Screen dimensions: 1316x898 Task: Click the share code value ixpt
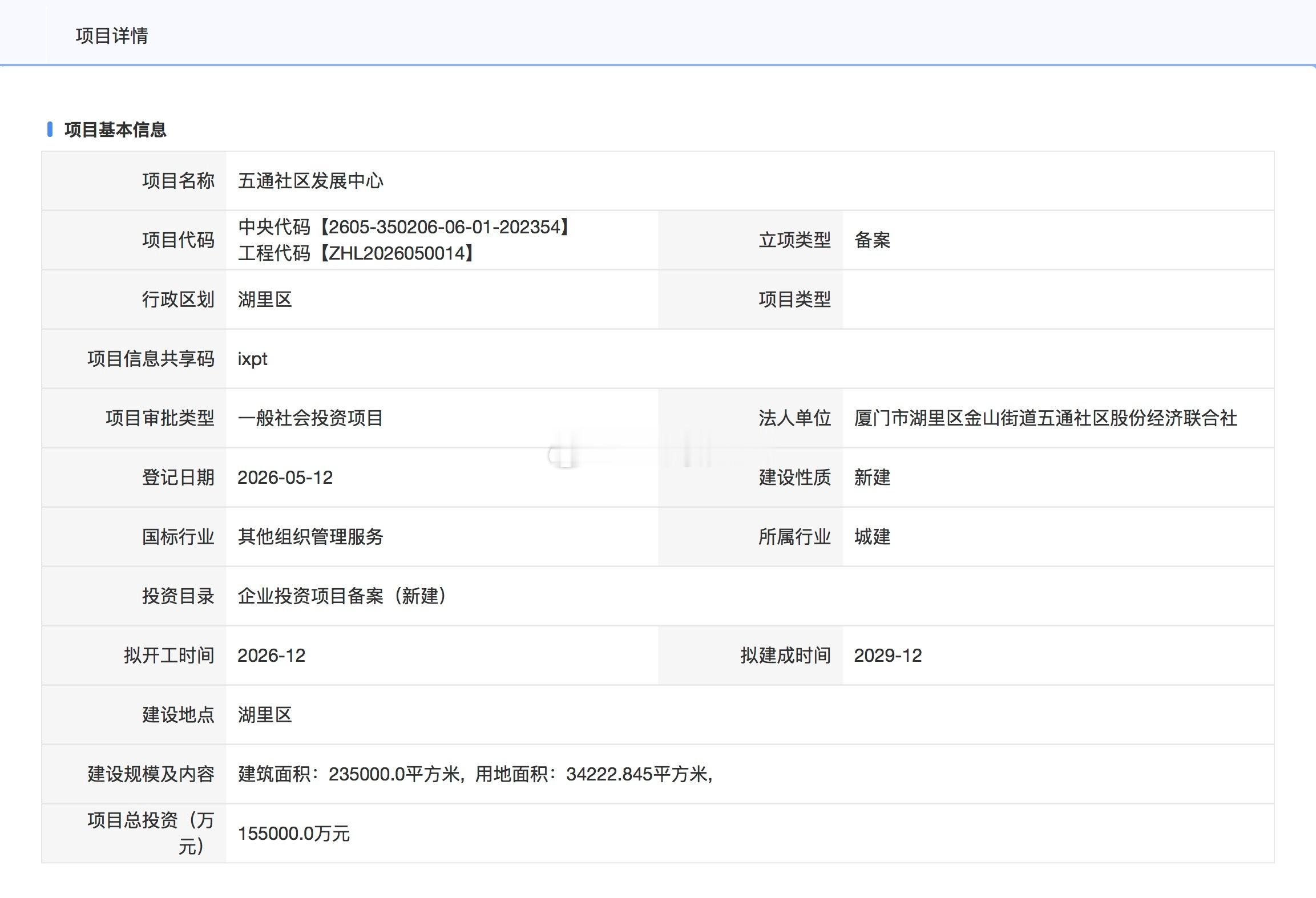pos(252,359)
